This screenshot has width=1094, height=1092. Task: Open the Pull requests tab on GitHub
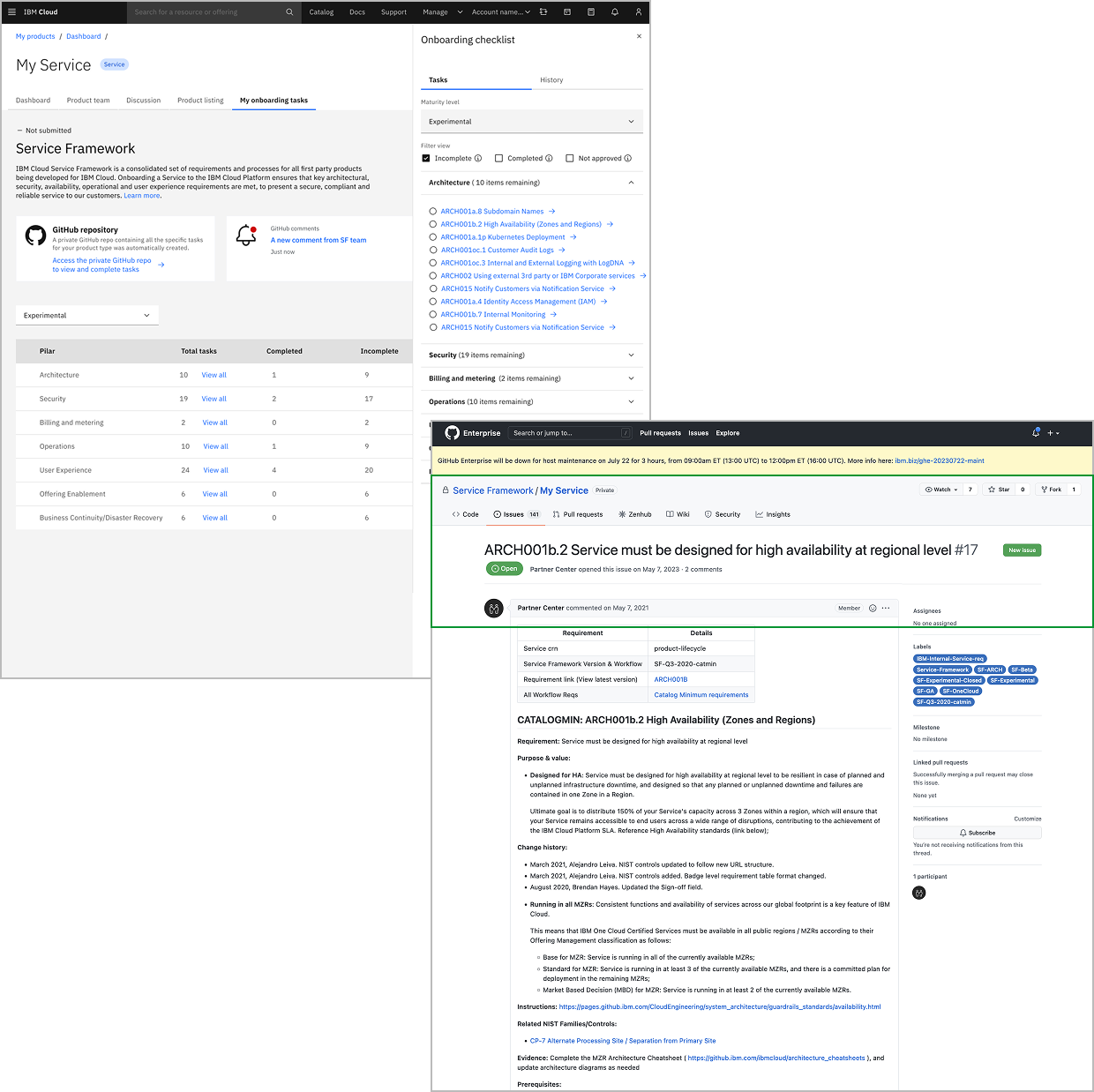coord(578,514)
